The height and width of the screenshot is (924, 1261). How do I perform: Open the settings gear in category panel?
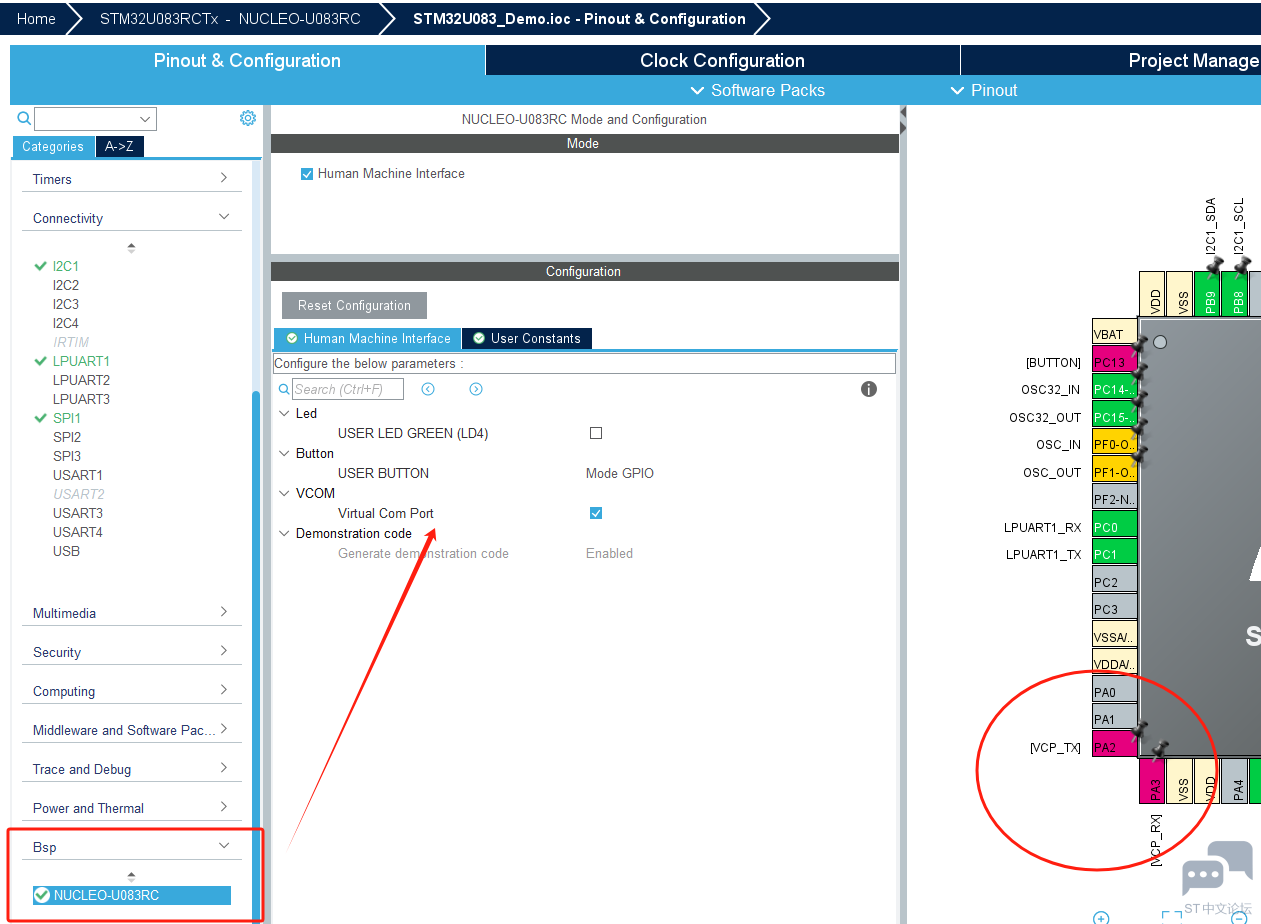[248, 118]
